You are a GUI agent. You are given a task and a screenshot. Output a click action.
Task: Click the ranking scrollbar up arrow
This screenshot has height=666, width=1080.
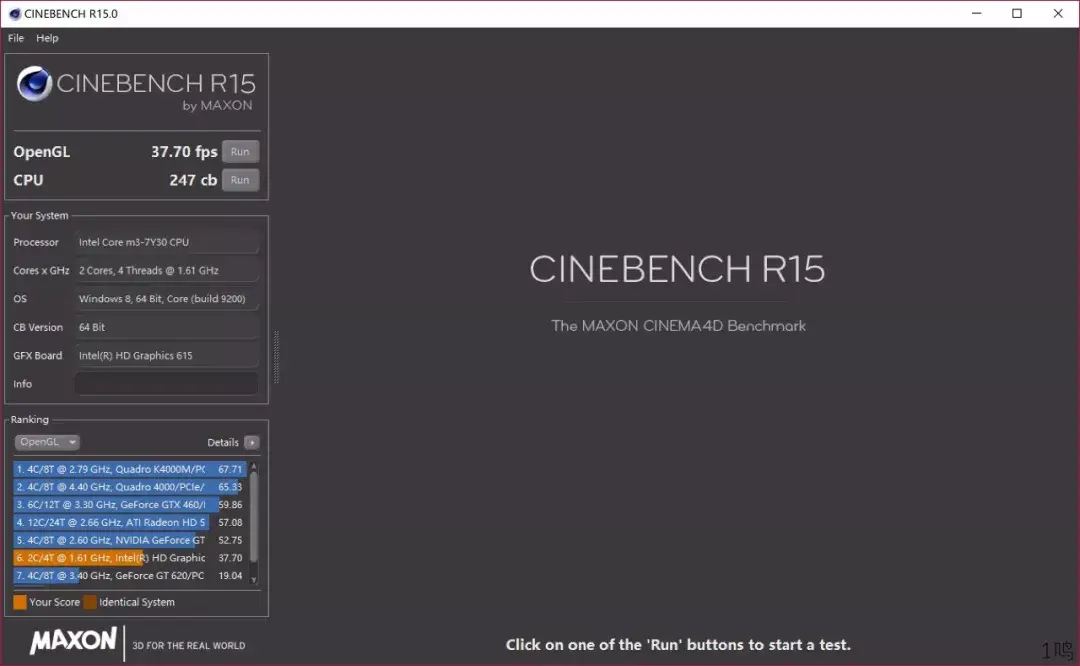coord(253,466)
